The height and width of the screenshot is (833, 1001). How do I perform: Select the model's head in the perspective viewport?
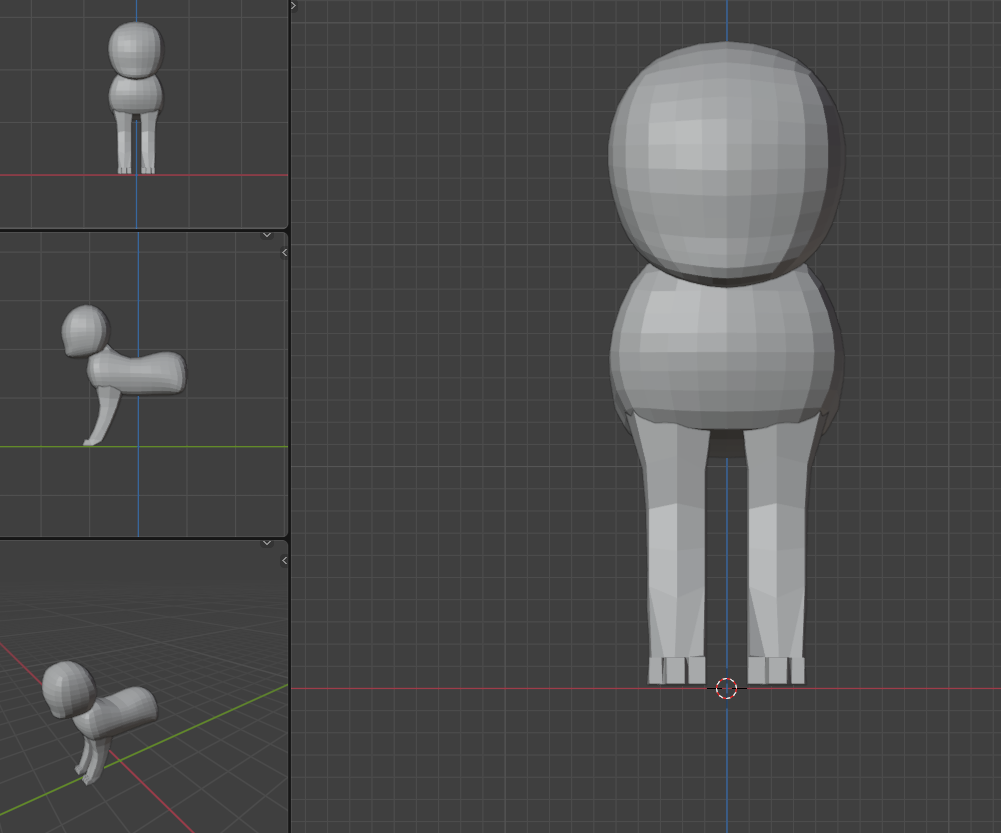pyautogui.click(x=67, y=688)
